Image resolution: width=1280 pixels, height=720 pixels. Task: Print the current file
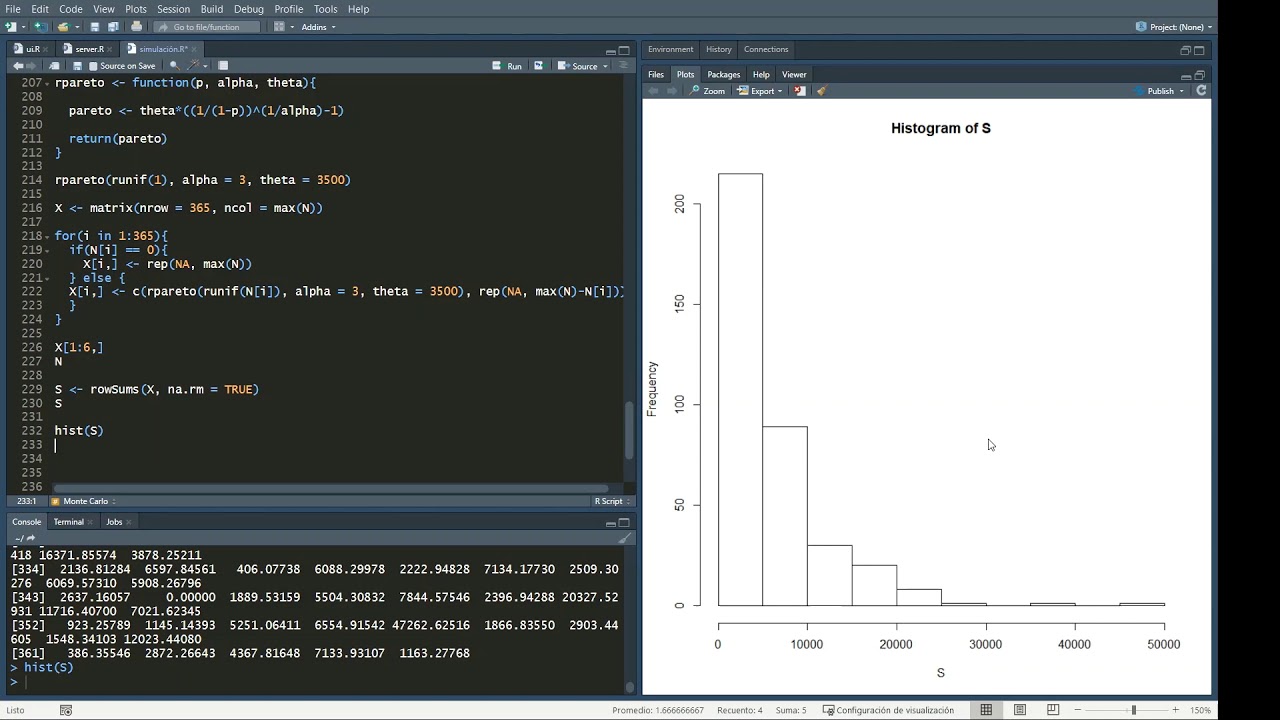point(136,27)
